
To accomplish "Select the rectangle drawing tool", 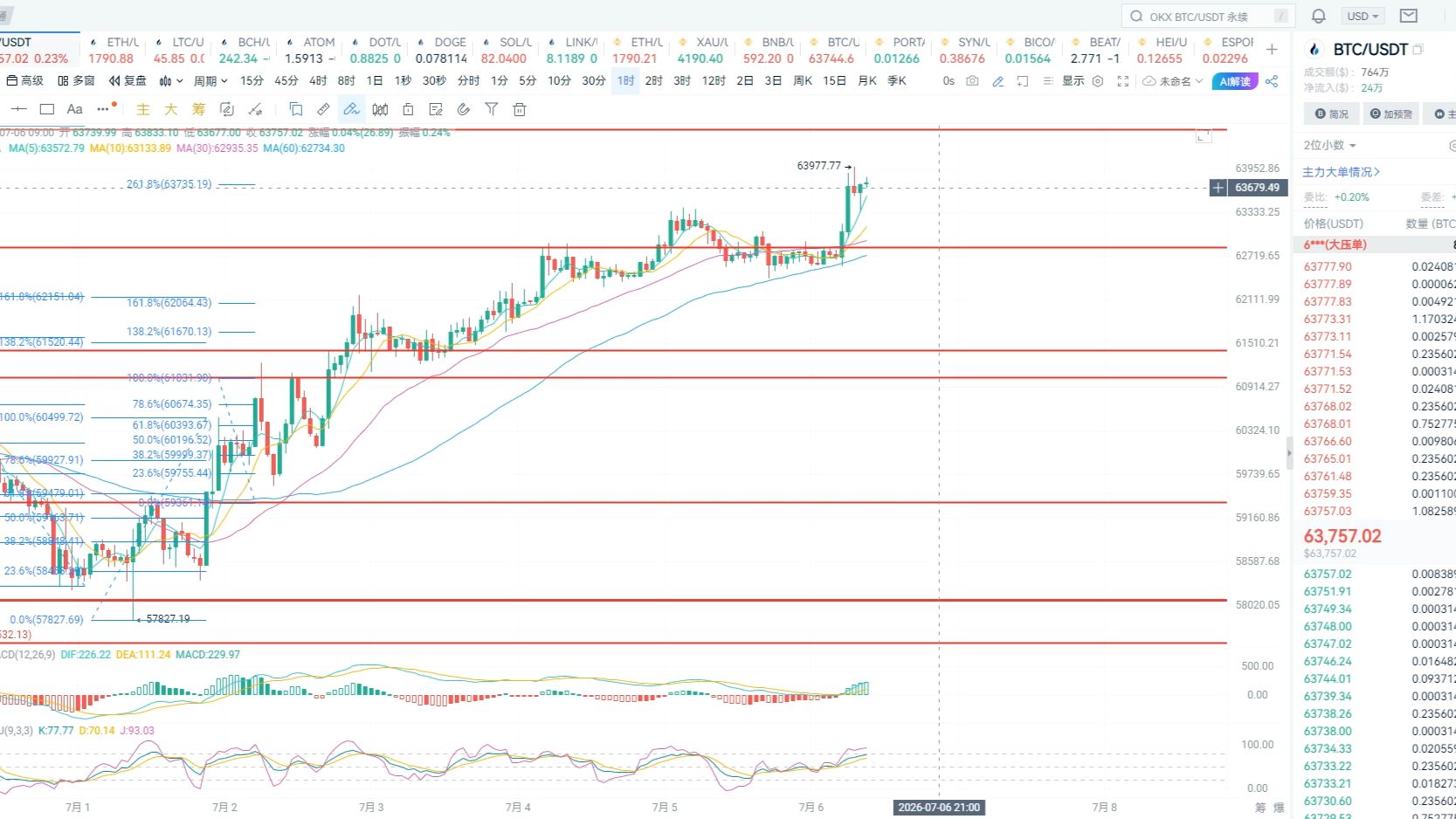I will click(x=47, y=109).
